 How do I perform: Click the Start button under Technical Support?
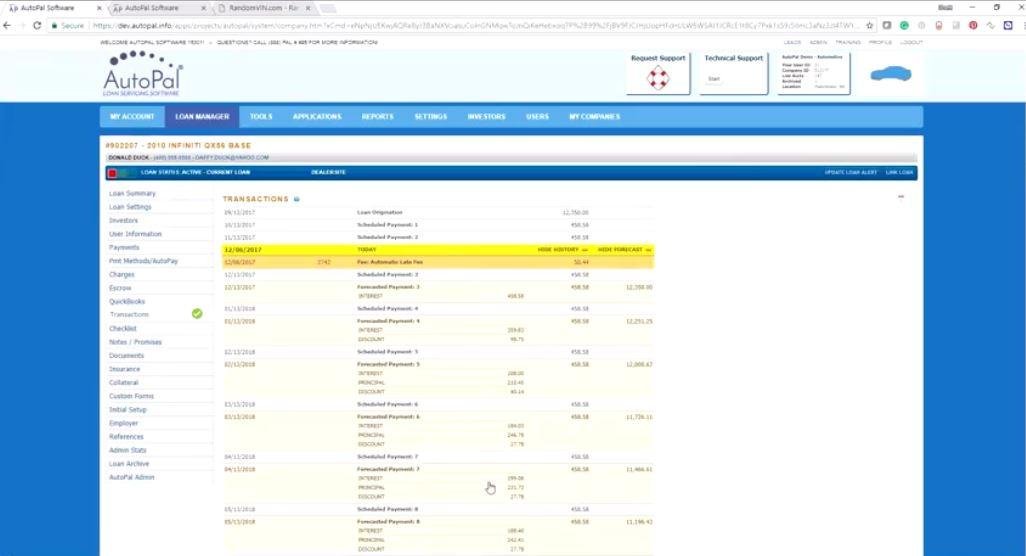714,78
